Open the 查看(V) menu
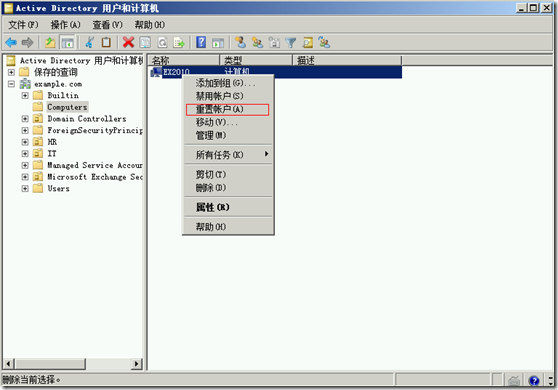The height and width of the screenshot is (390, 558). (107, 25)
